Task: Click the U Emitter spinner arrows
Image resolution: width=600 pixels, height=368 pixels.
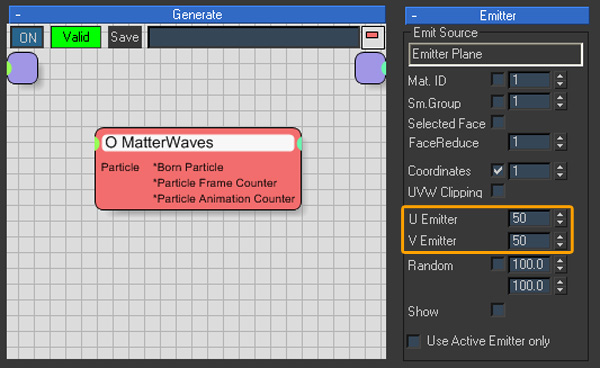Action: pyautogui.click(x=560, y=218)
